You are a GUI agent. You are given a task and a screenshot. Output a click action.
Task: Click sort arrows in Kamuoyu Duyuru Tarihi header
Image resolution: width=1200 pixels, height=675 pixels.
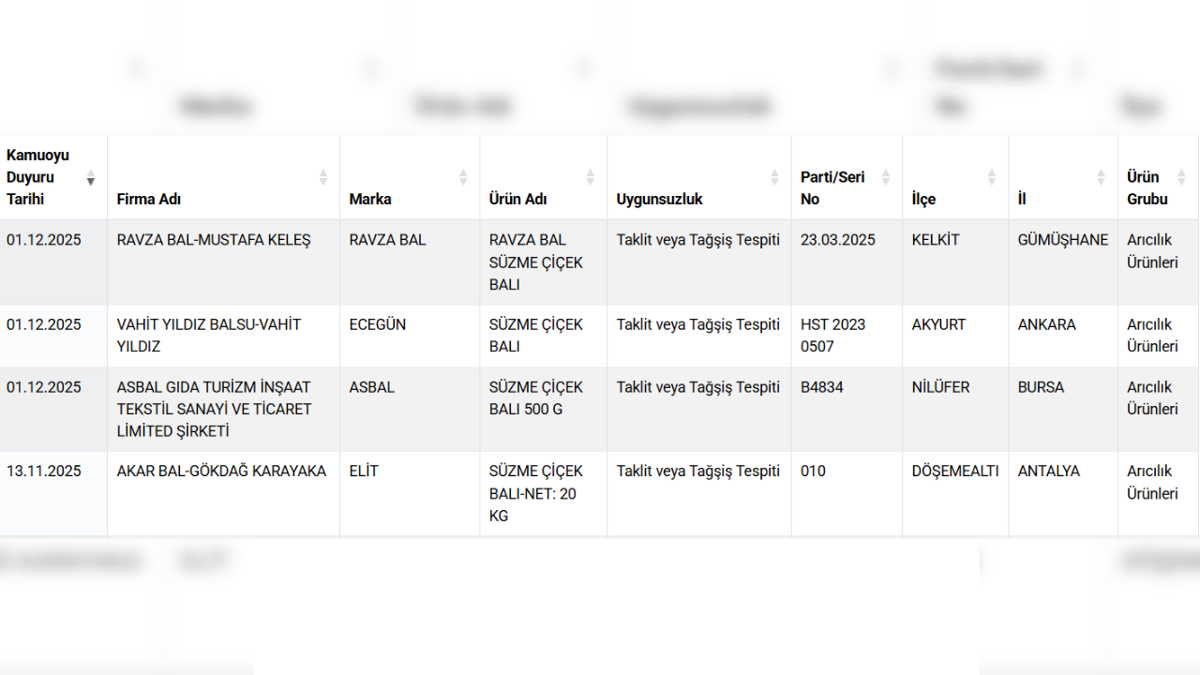(x=91, y=178)
